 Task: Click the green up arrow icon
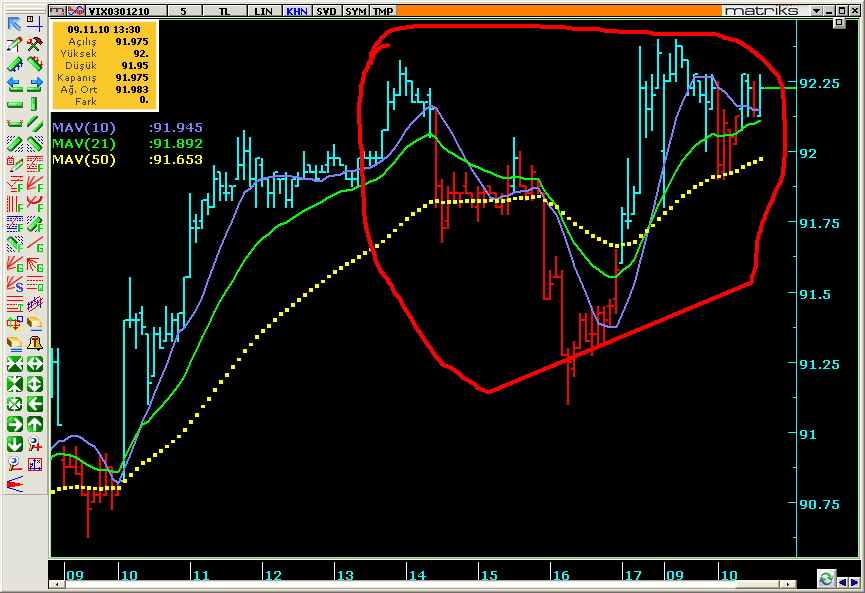(x=34, y=424)
